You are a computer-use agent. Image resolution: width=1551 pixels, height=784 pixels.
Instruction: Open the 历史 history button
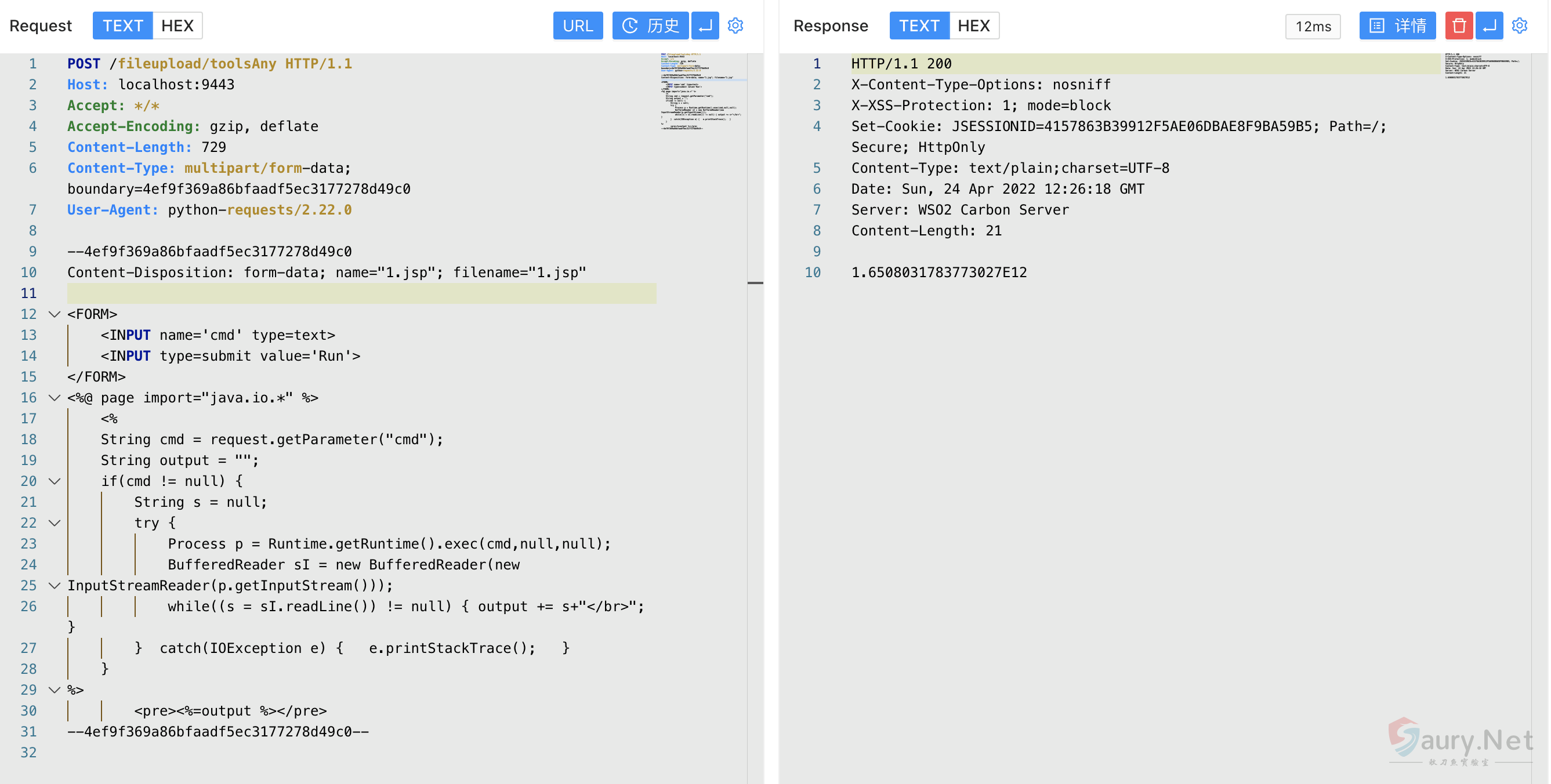pos(650,26)
